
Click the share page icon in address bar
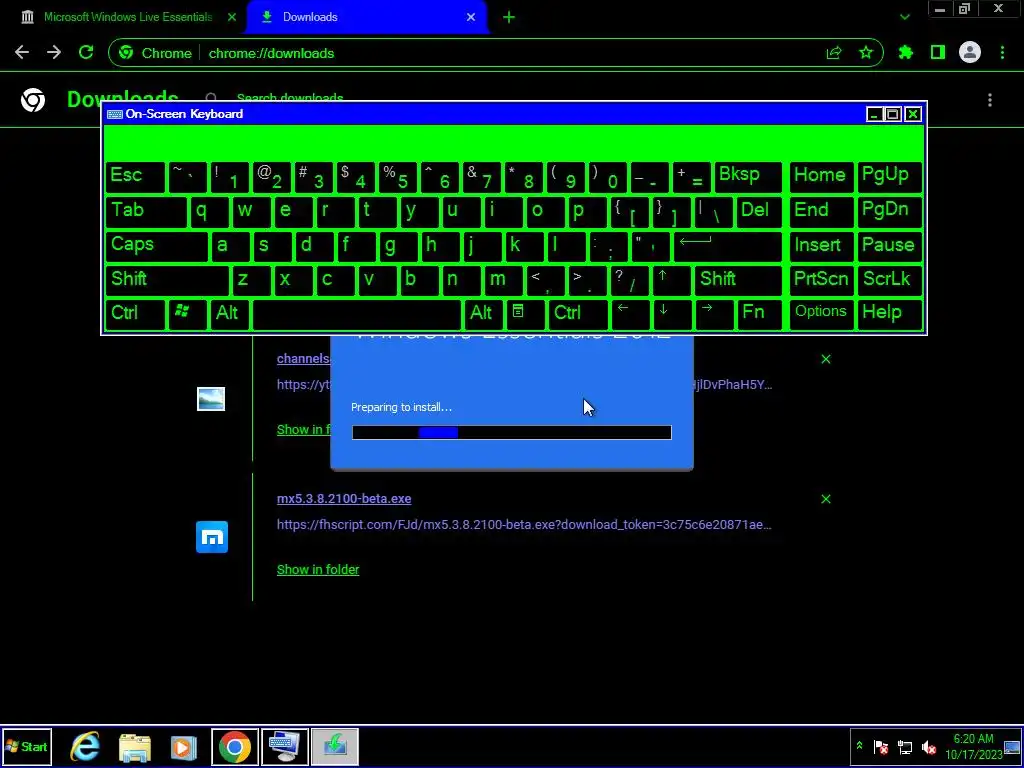tap(834, 53)
